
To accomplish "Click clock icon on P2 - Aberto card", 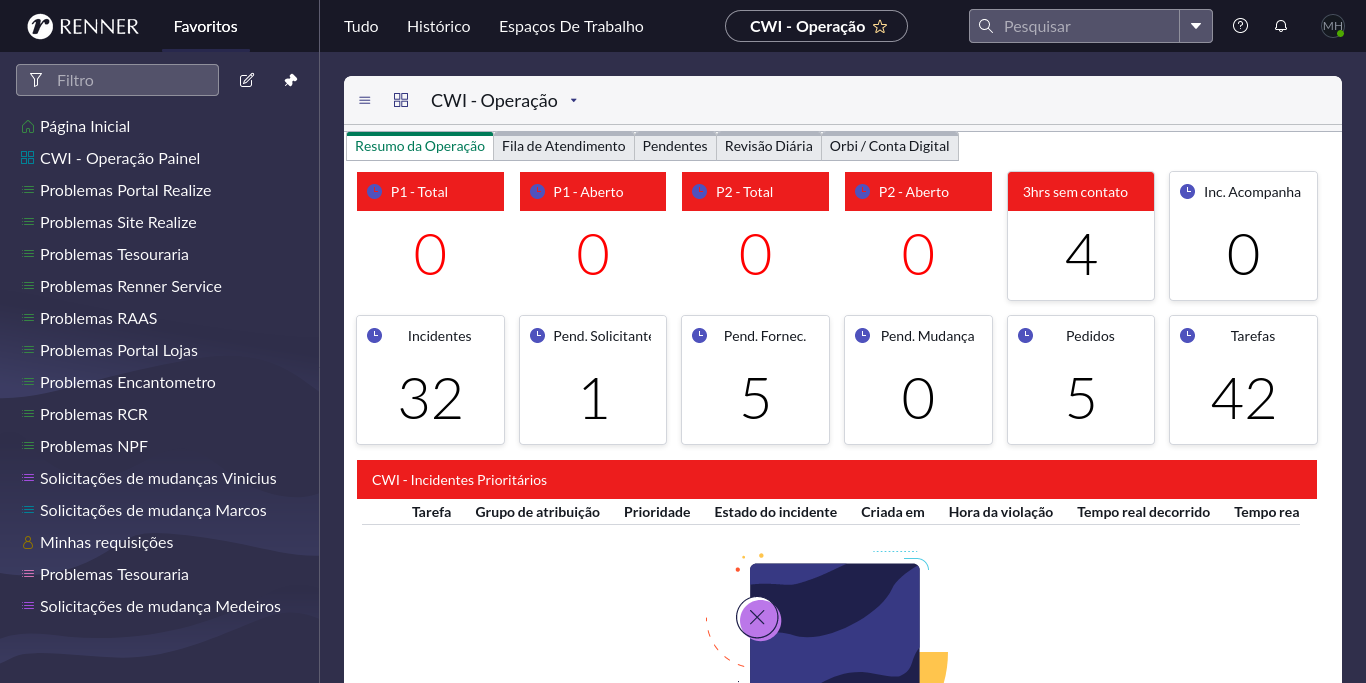I will 863,191.
